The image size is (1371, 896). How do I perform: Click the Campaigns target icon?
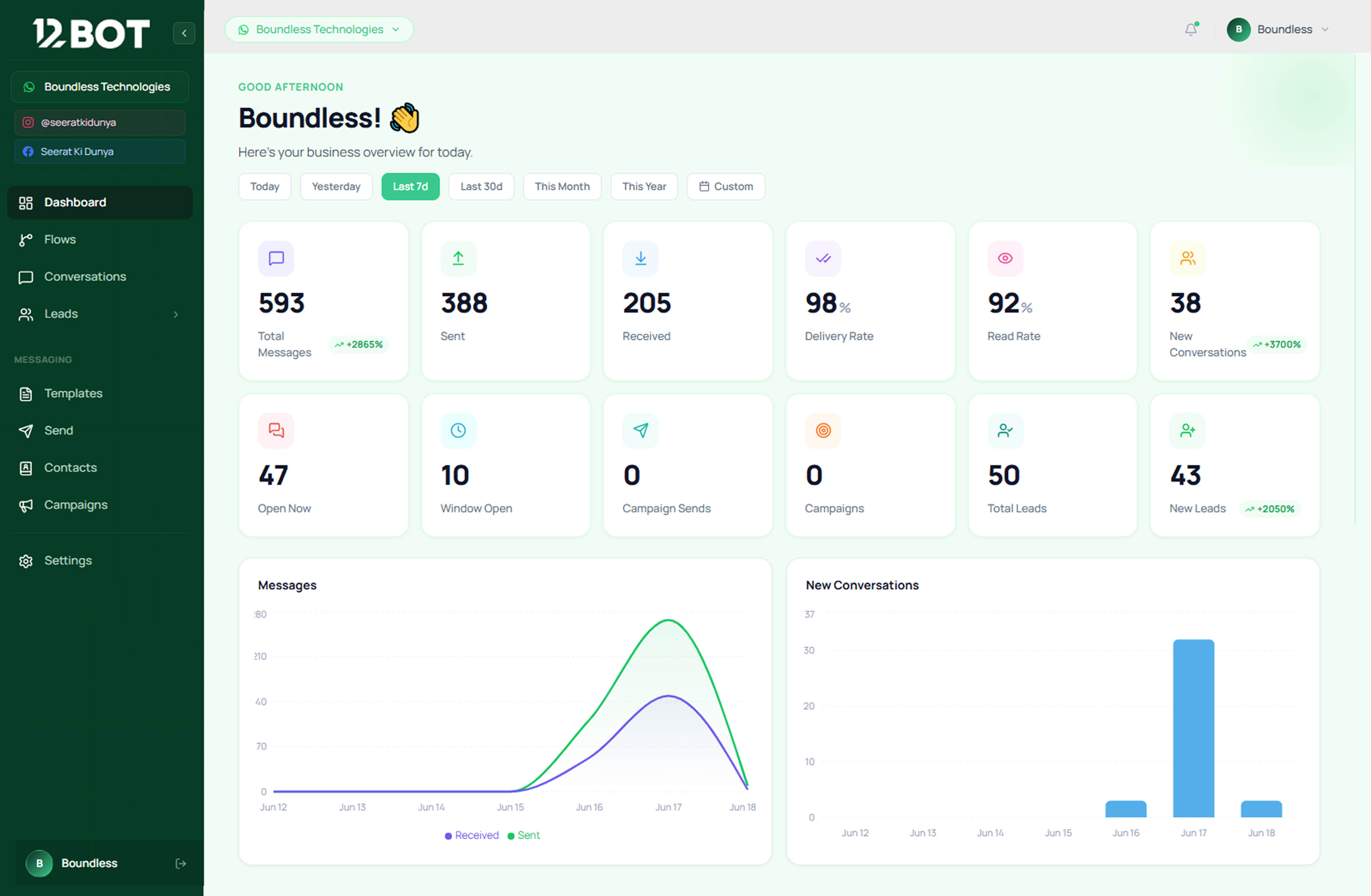pyautogui.click(x=823, y=430)
